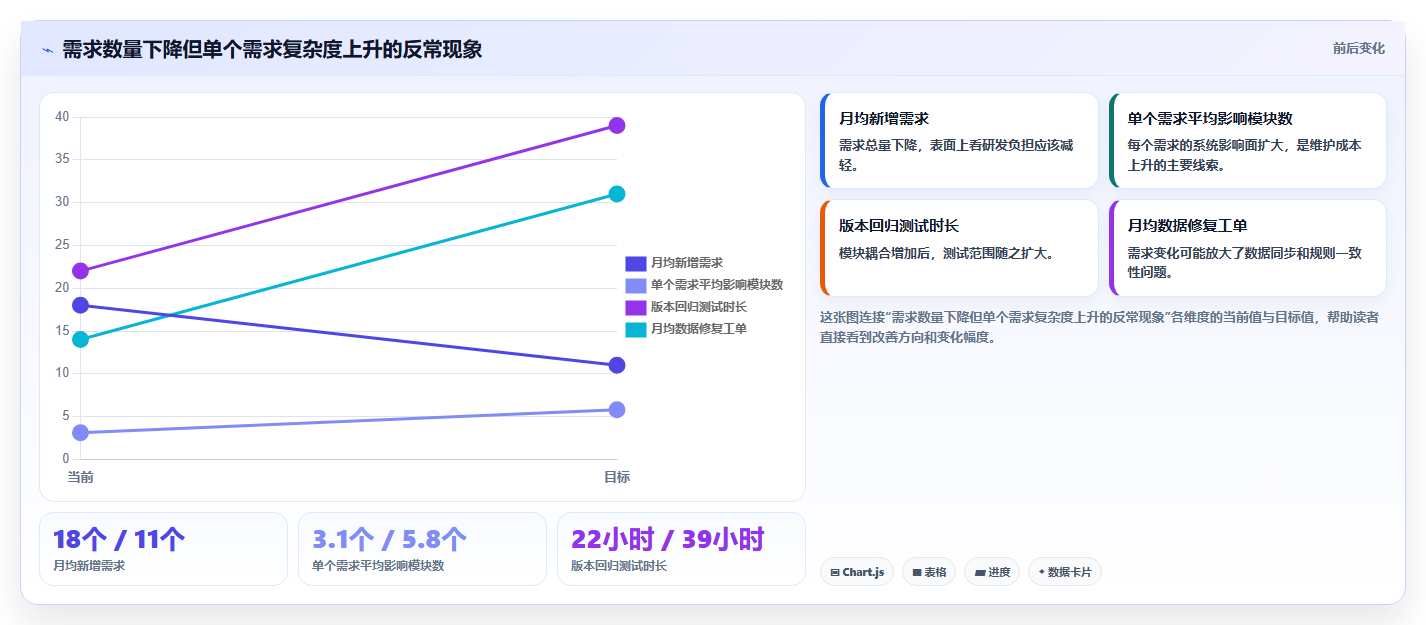Click the 0 y-axis tick label

66,459
